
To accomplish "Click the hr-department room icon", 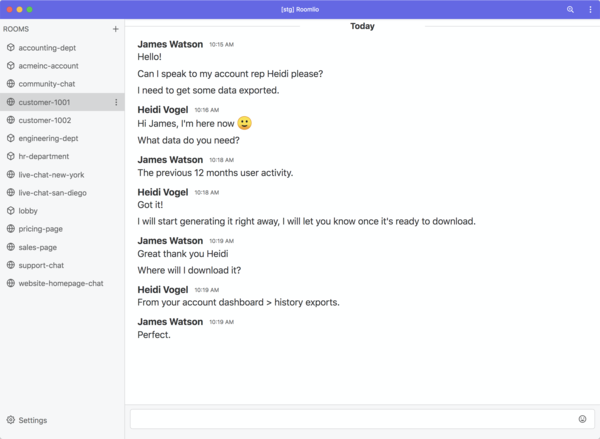I will click(10, 156).
